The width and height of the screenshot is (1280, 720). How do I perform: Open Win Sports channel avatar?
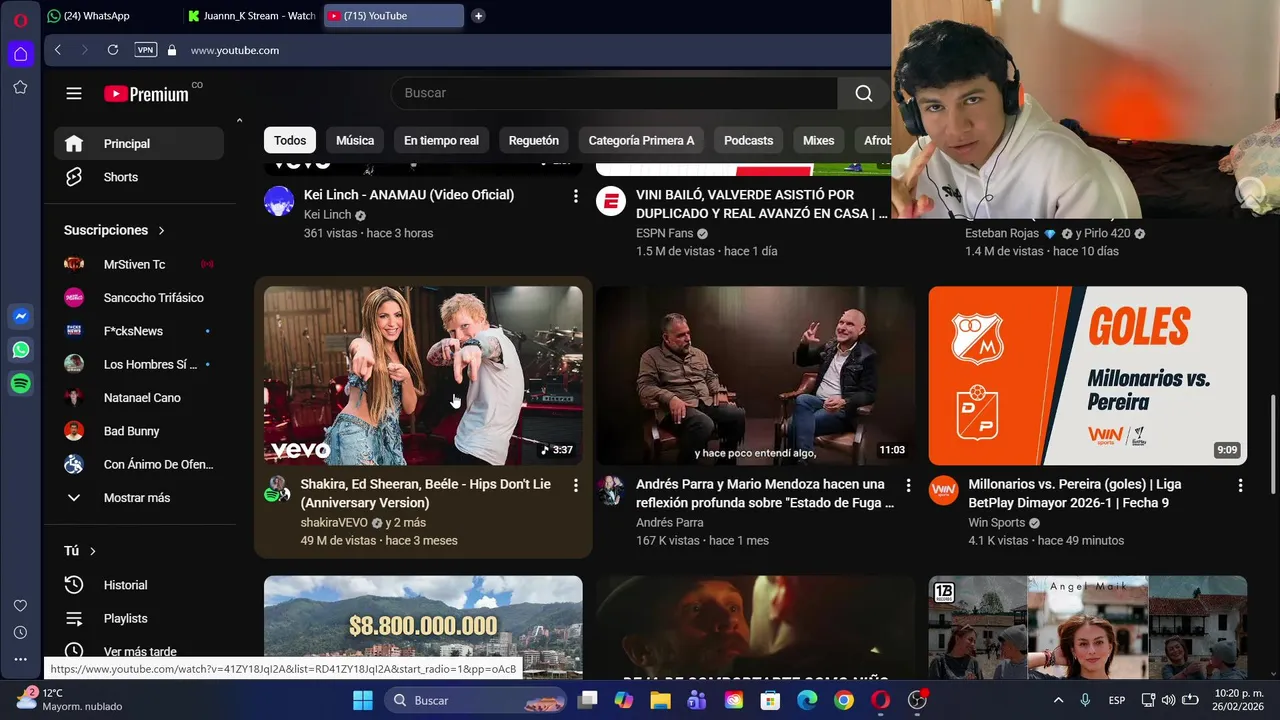point(943,490)
